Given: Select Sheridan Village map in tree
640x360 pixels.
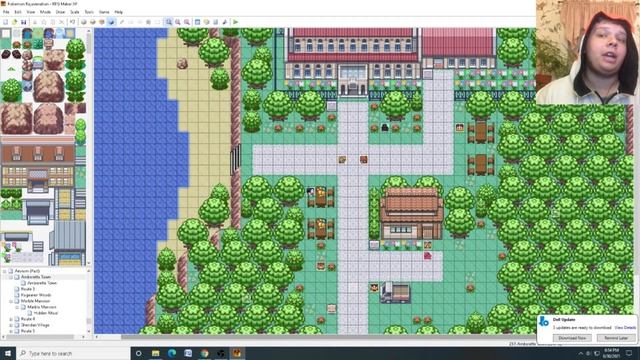Looking at the screenshot, I should pos(35,325).
